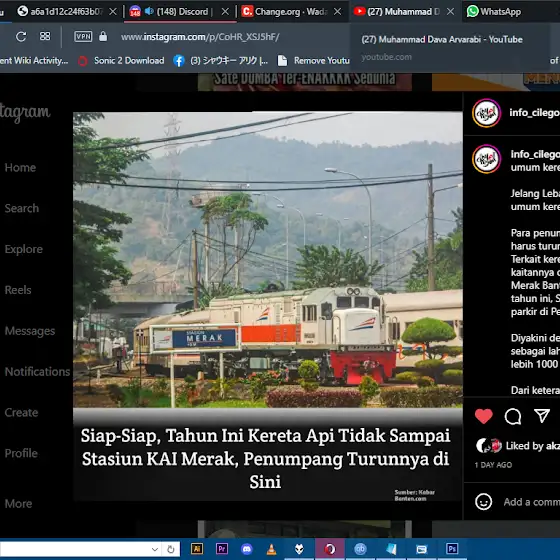Open the emoji picker smiley icon

click(x=484, y=502)
